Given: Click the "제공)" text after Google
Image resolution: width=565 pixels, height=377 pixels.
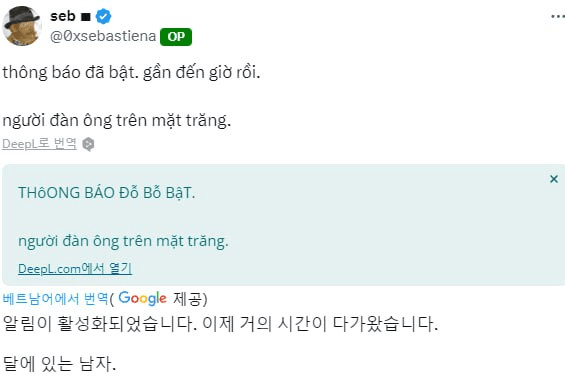Looking at the screenshot, I should pos(190,299).
